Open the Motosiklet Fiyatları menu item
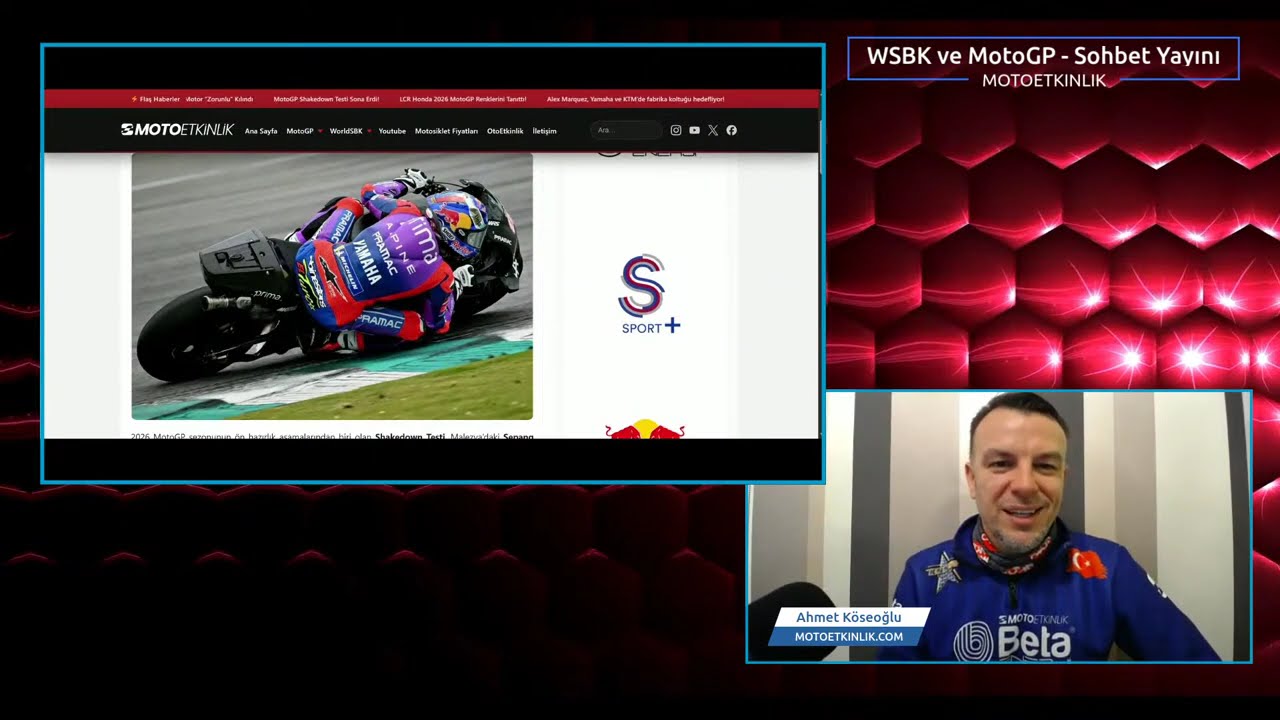 tap(446, 131)
